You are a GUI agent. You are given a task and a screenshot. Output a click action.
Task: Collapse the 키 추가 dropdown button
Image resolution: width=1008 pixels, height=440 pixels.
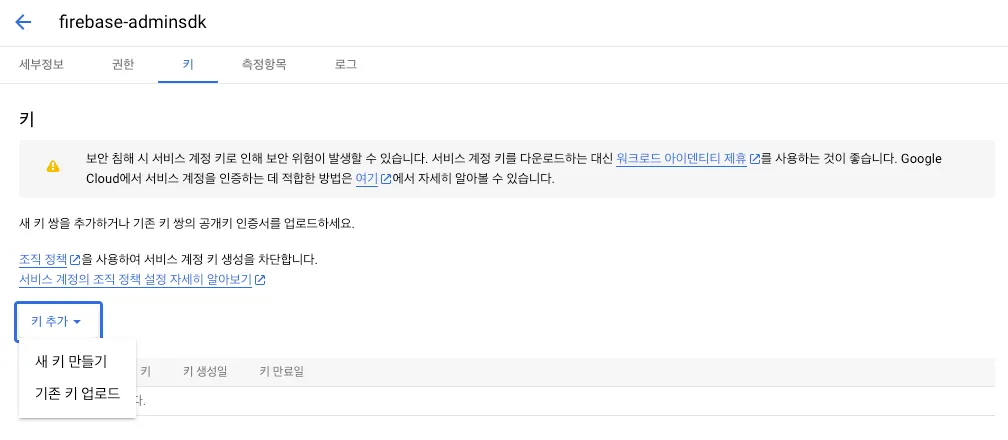[58, 322]
